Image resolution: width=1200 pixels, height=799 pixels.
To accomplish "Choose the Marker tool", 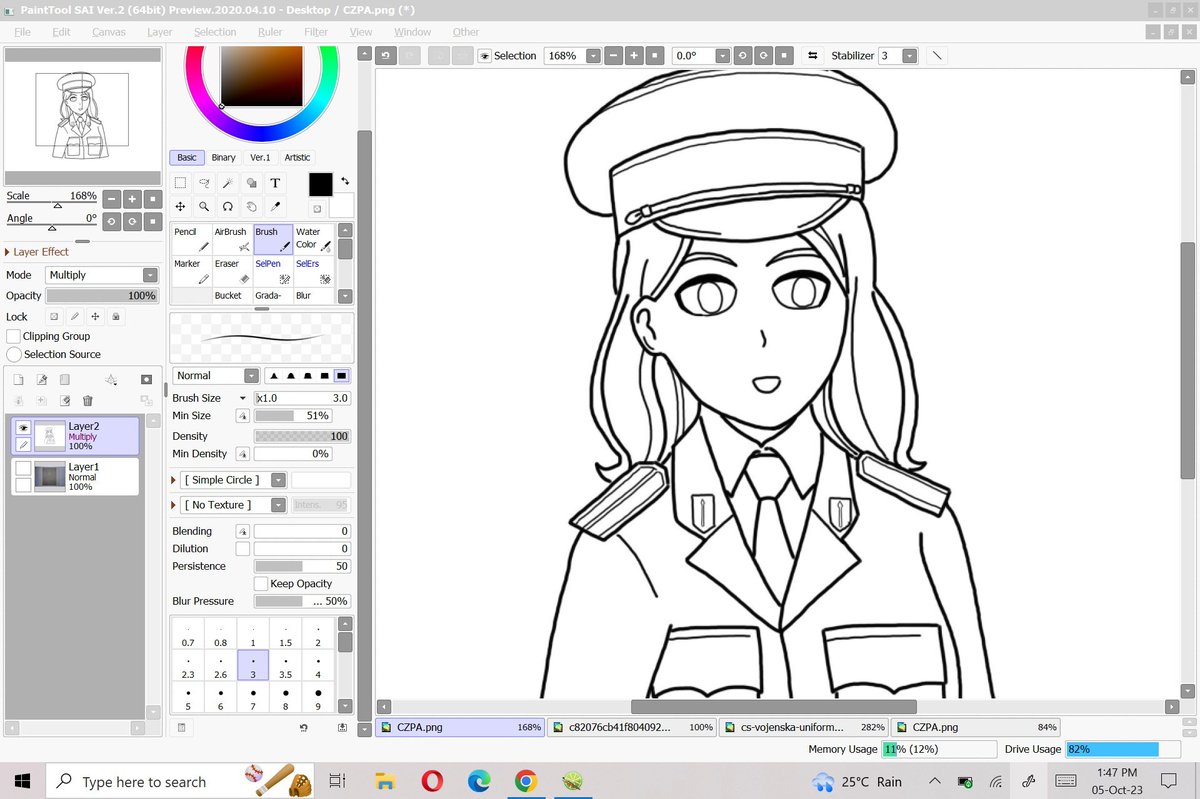I will 191,271.
